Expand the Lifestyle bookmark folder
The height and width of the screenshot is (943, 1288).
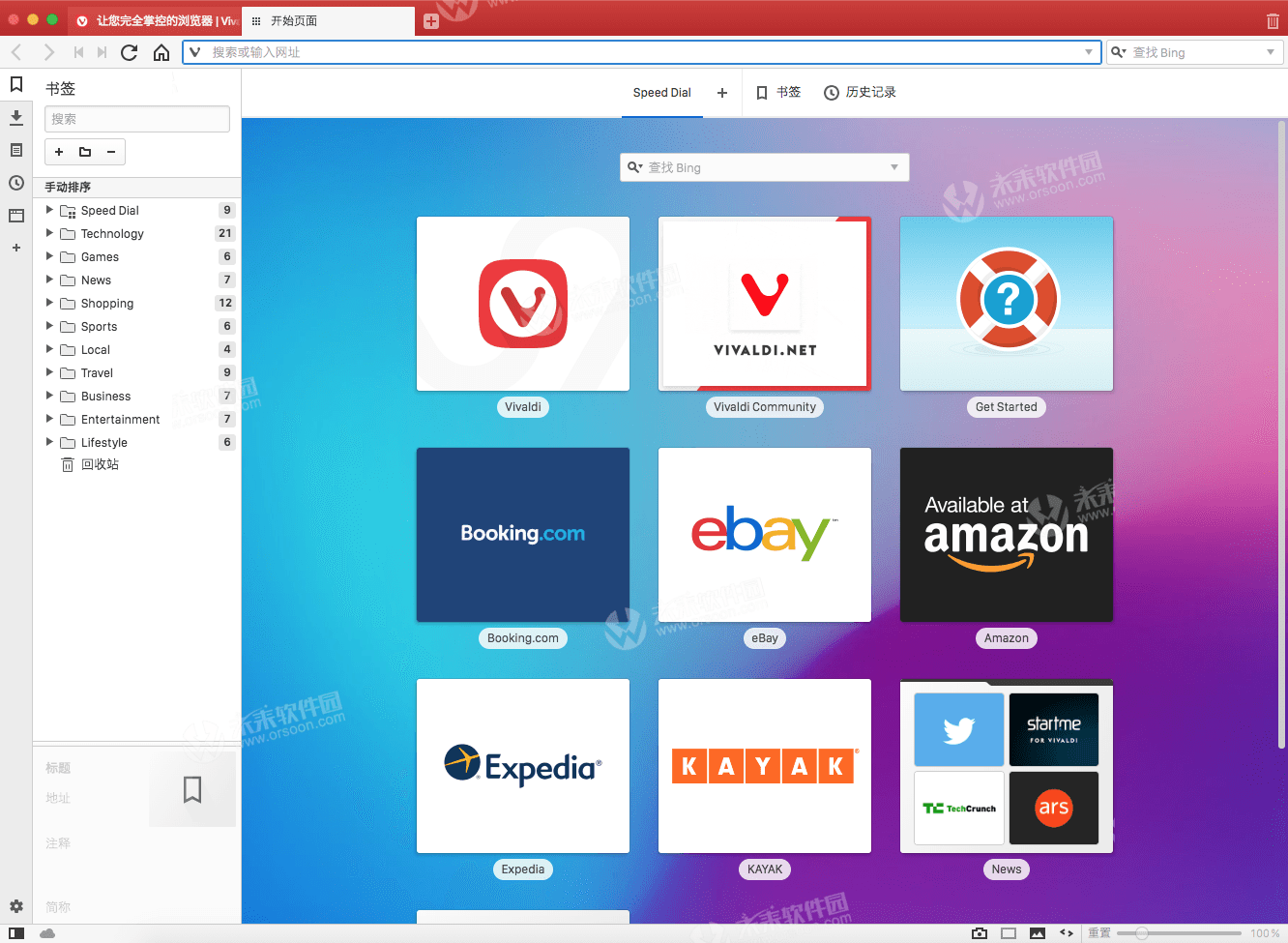tap(49, 442)
